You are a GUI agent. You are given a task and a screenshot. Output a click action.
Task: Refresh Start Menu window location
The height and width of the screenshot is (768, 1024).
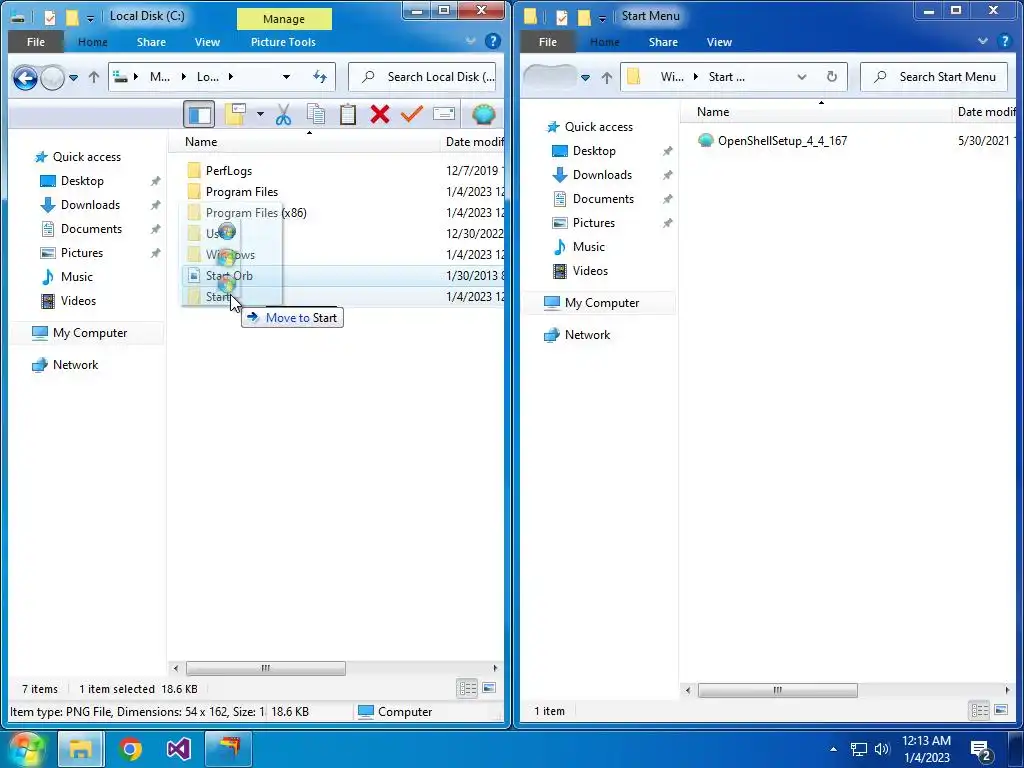831,77
